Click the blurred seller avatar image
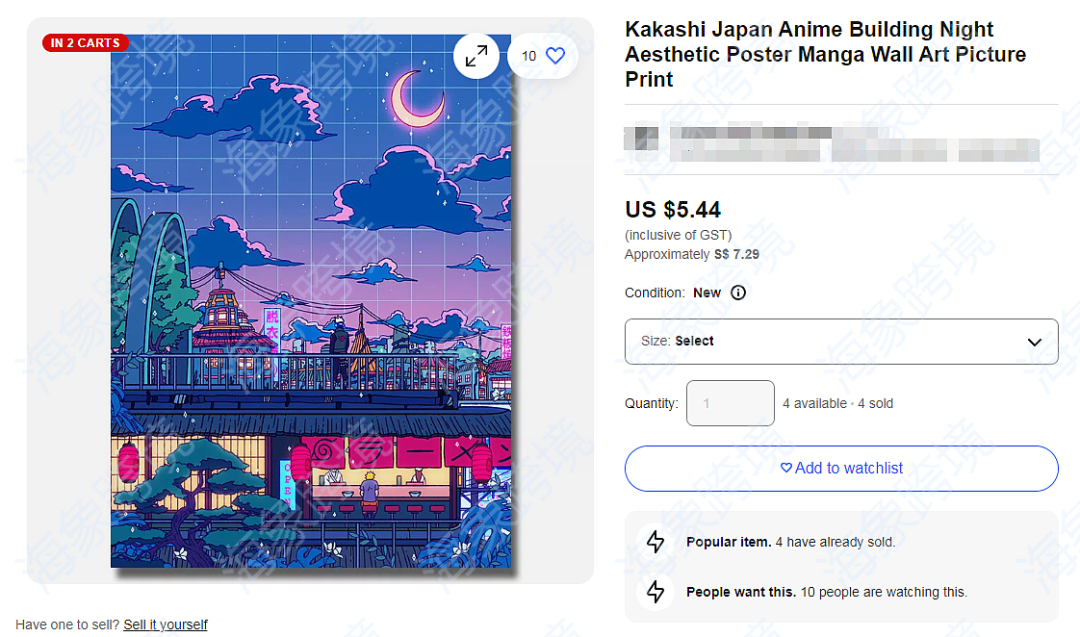 (x=641, y=138)
